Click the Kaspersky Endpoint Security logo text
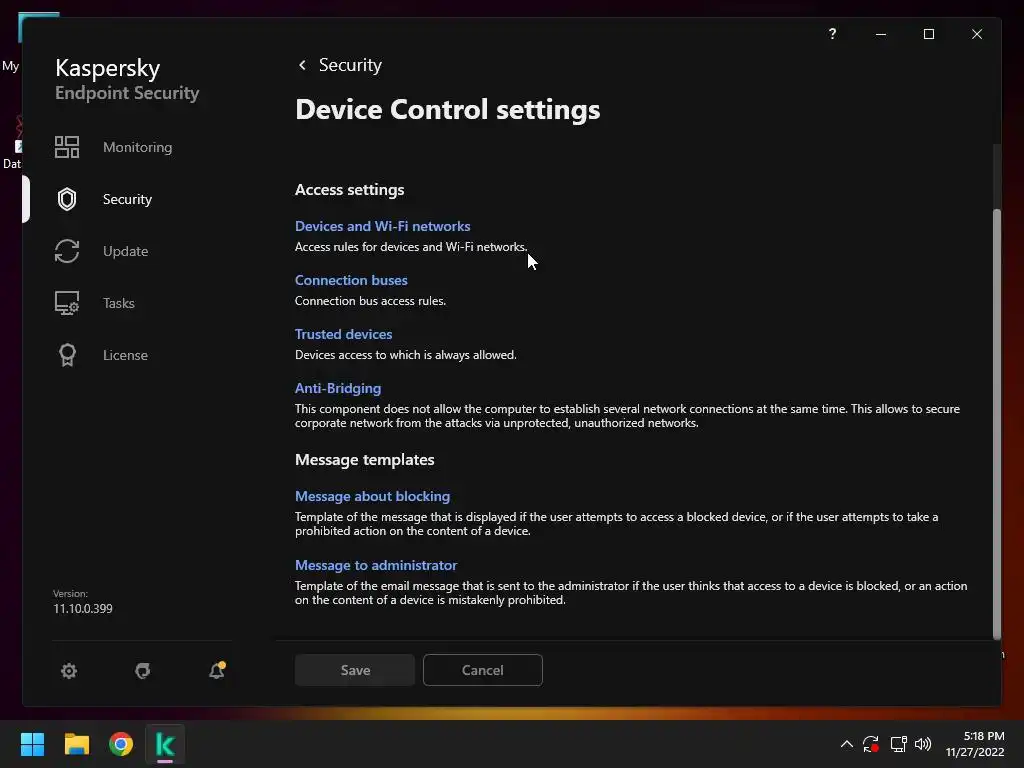The image size is (1024, 768). (x=127, y=80)
